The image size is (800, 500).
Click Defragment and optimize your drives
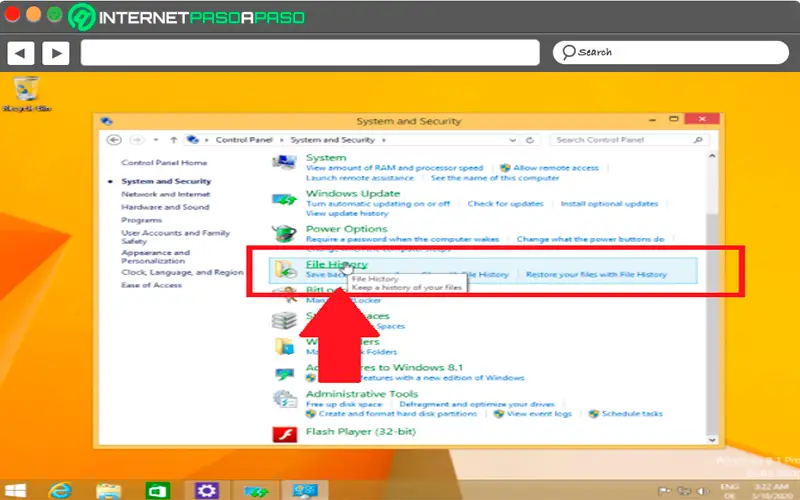(477, 404)
